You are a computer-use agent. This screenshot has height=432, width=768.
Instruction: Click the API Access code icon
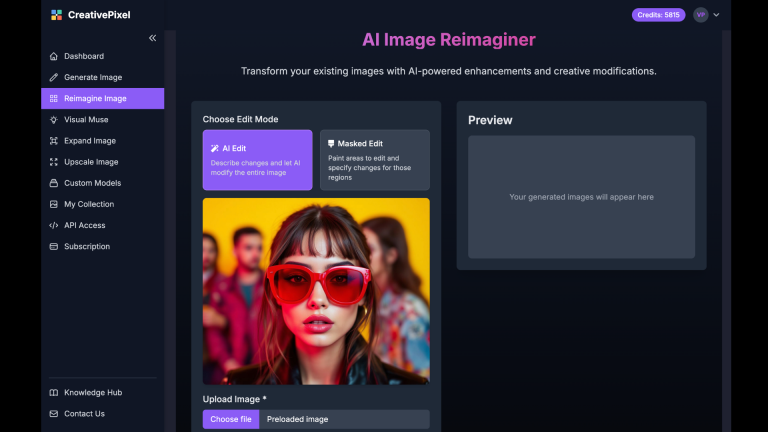tap(54, 225)
